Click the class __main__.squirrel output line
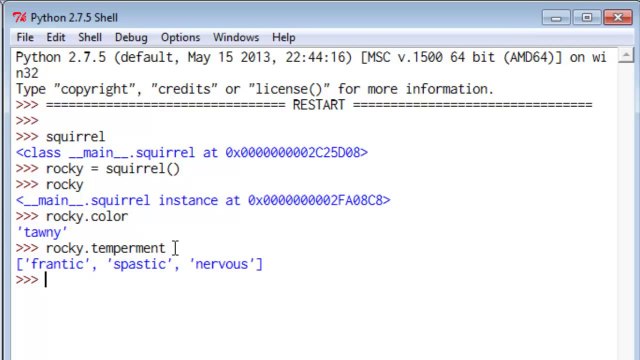Image resolution: width=640 pixels, height=360 pixels. [192, 153]
